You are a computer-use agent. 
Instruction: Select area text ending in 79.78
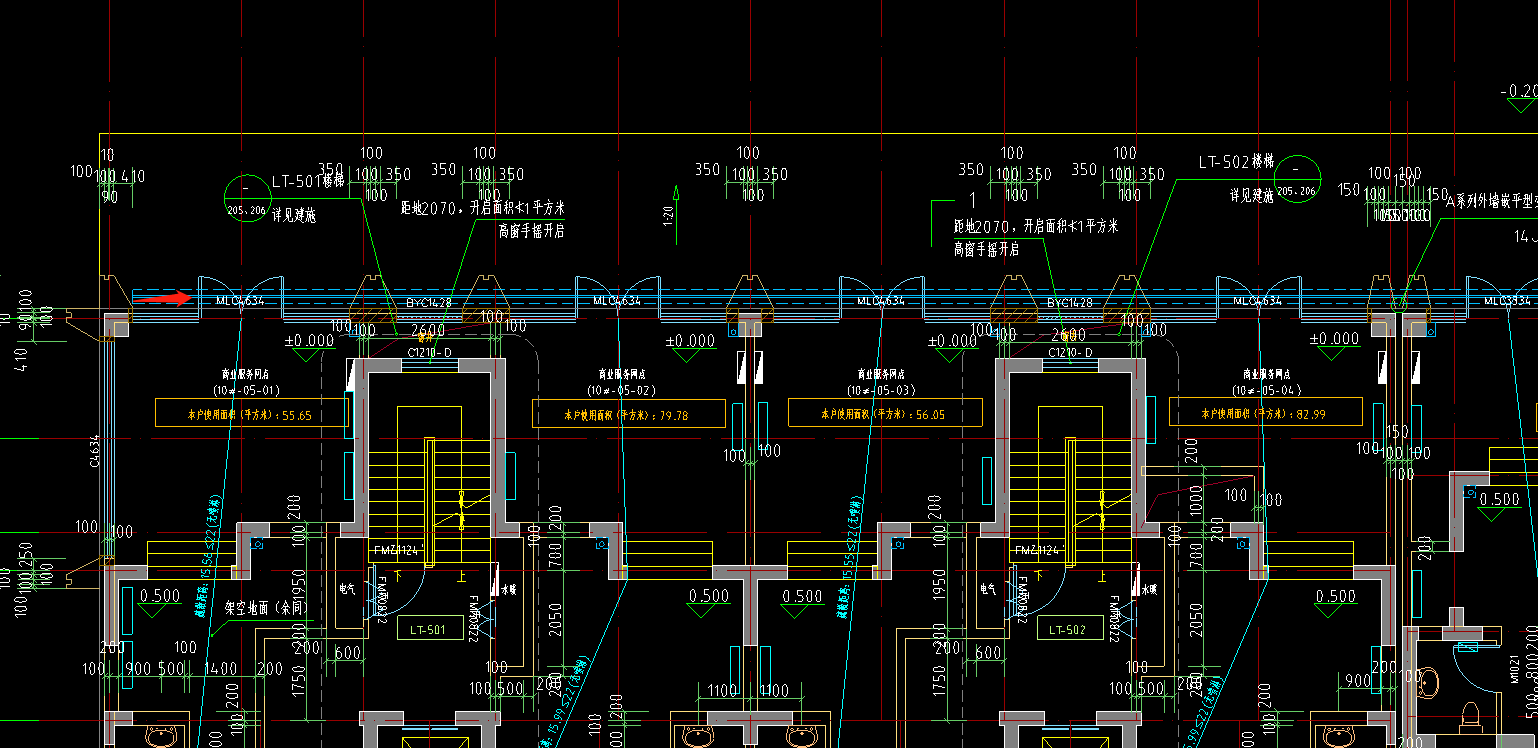[x=628, y=414]
